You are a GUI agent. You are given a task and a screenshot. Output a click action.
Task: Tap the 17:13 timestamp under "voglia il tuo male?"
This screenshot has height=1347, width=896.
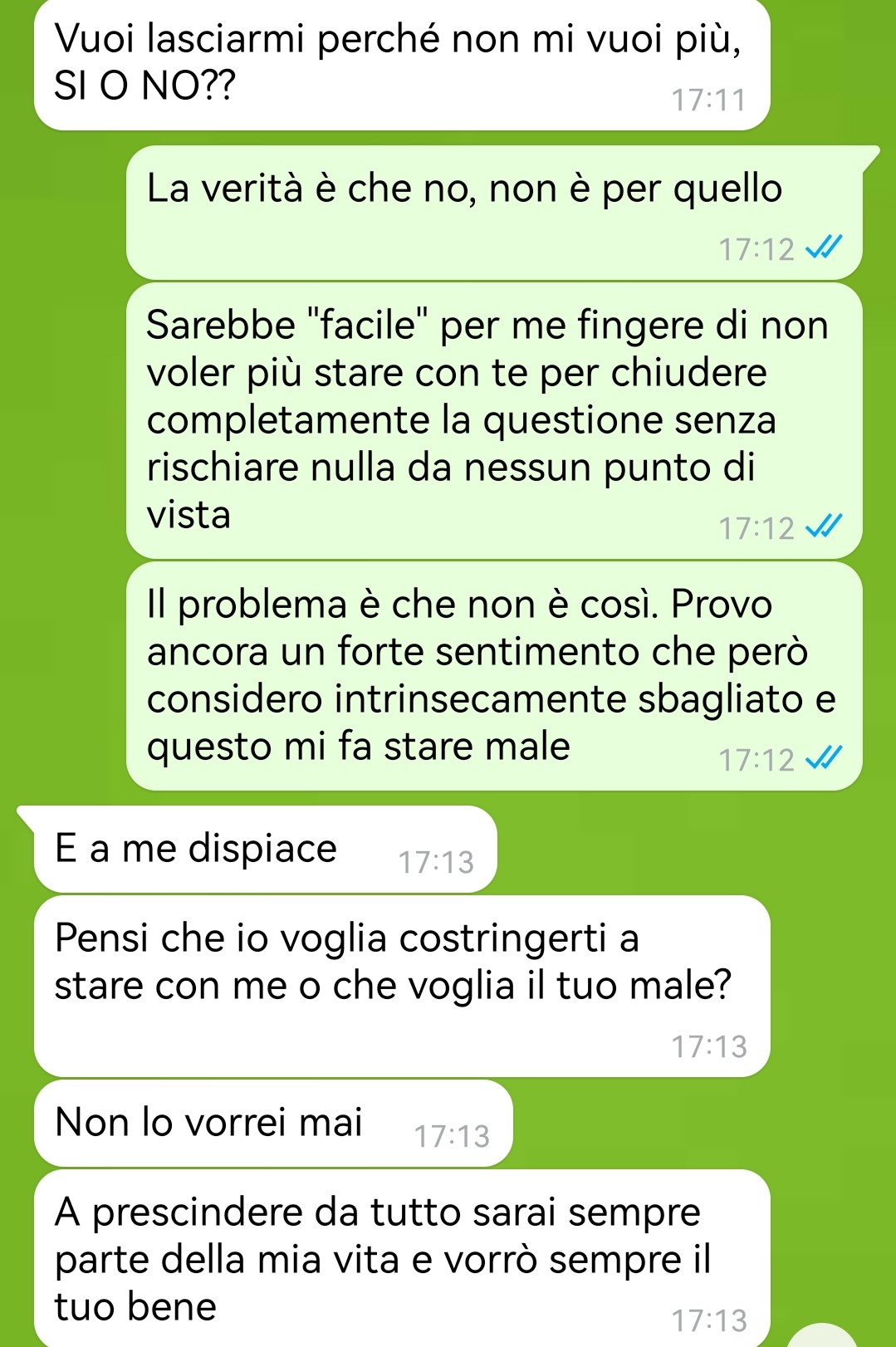click(709, 1046)
